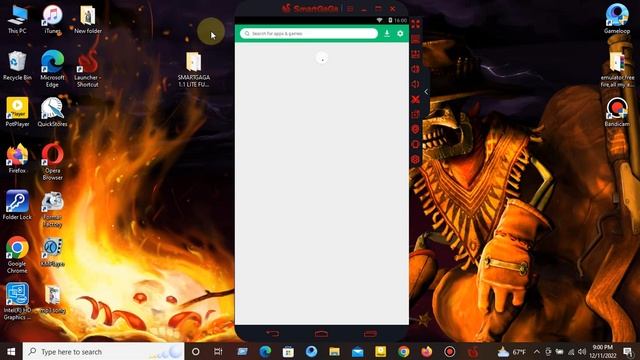Select the PotPlayer desktop shortcut
Image resolution: width=640 pixels, height=360 pixels.
click(17, 112)
